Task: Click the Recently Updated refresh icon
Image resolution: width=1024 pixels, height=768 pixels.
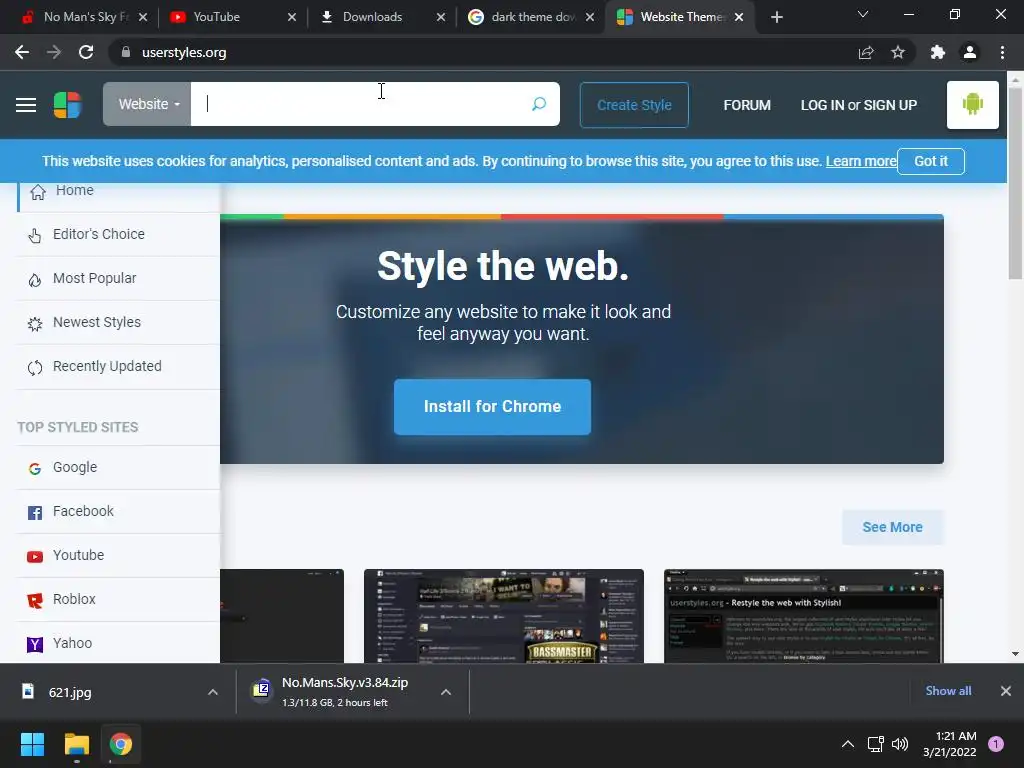Action: pos(35,368)
